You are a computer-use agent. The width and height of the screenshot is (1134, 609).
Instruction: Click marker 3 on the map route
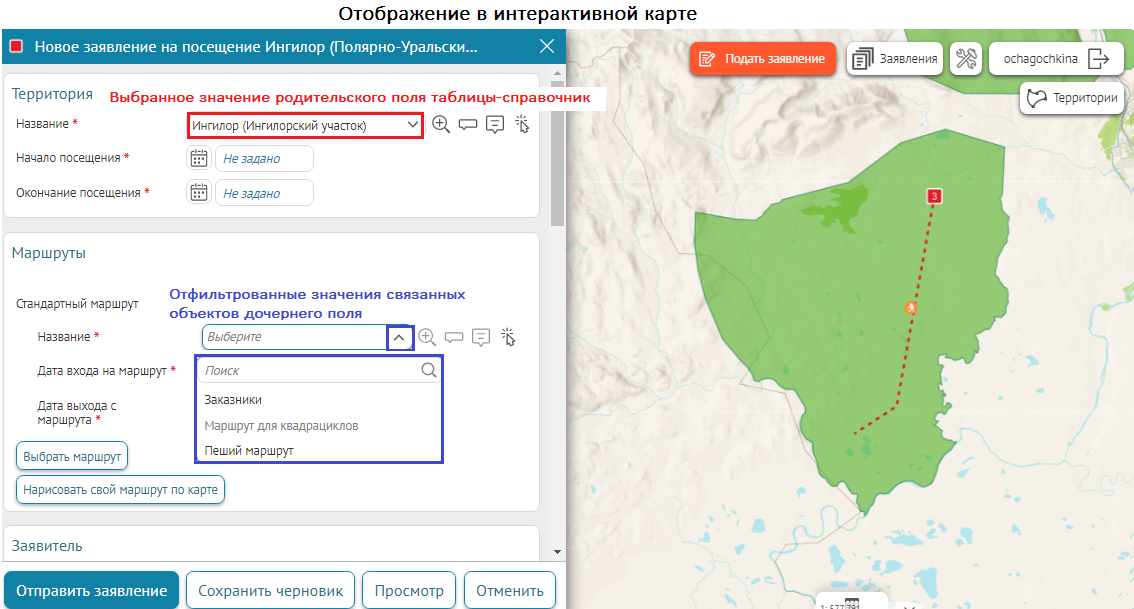[934, 197]
